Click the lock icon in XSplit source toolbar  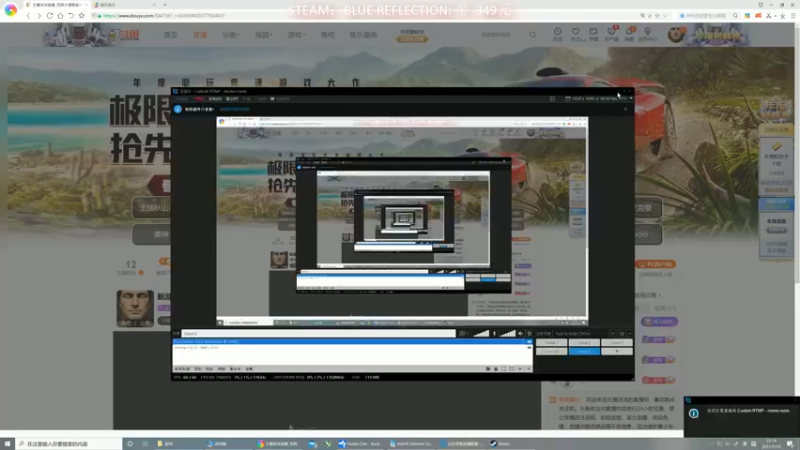[x=496, y=369]
